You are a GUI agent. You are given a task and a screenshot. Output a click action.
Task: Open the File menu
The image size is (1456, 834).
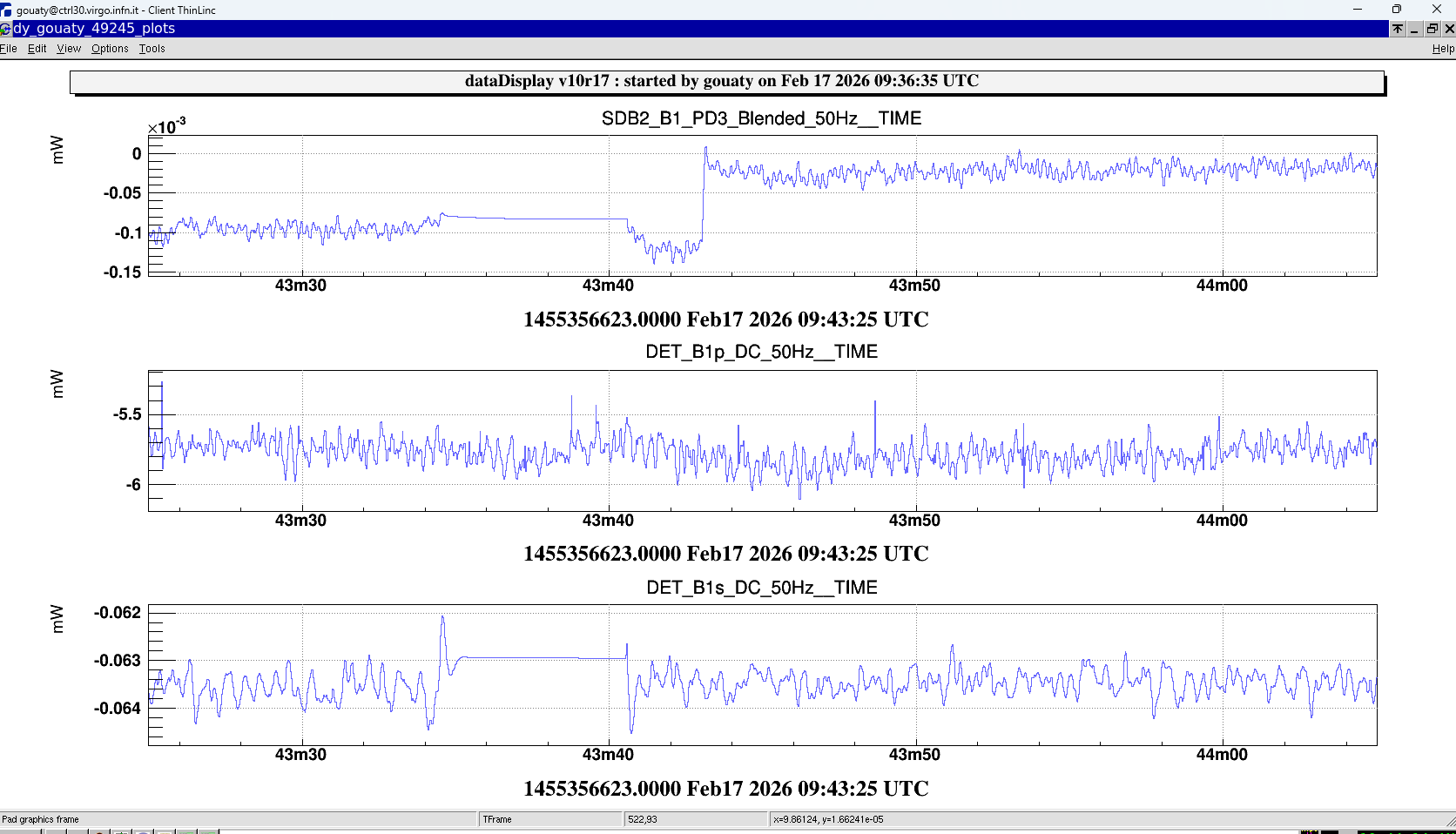(9, 49)
